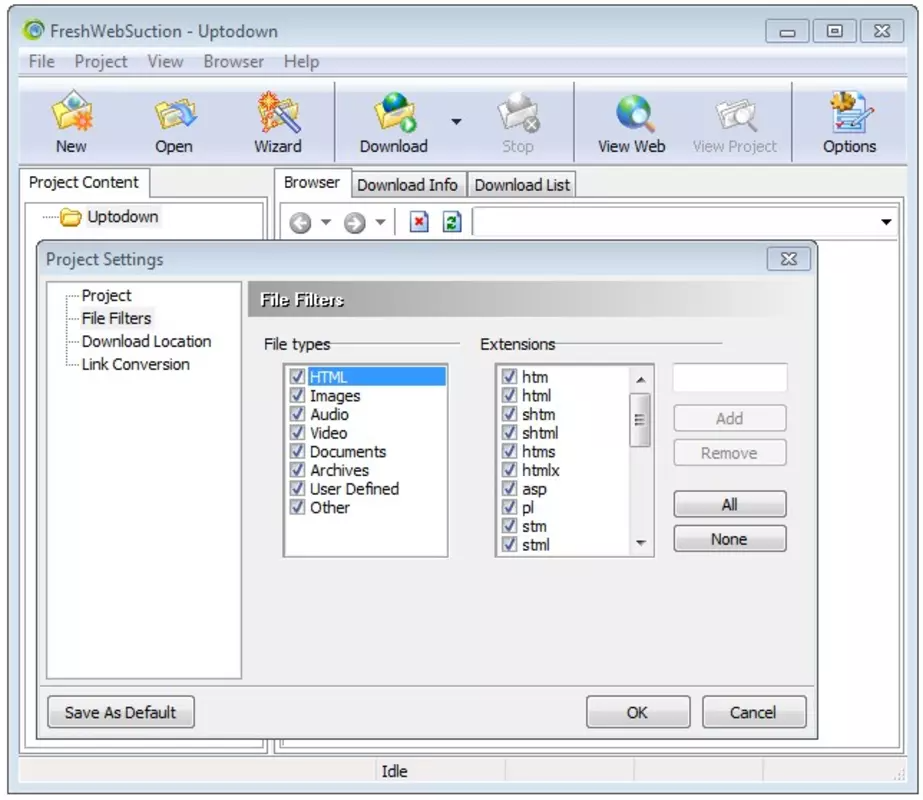Switch to the Download List tab
The width and height of the screenshot is (923, 800).
point(522,185)
